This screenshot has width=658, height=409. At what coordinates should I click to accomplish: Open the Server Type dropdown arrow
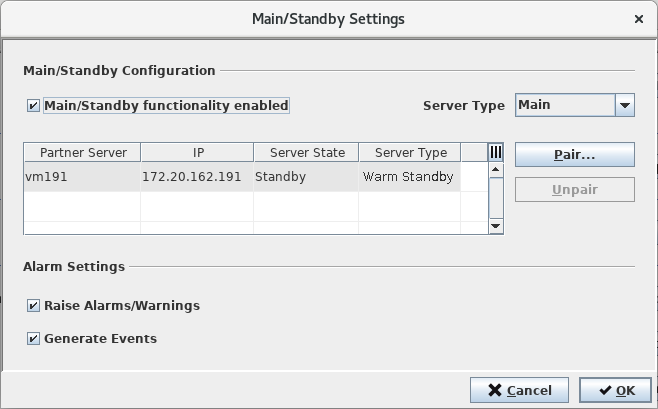624,105
